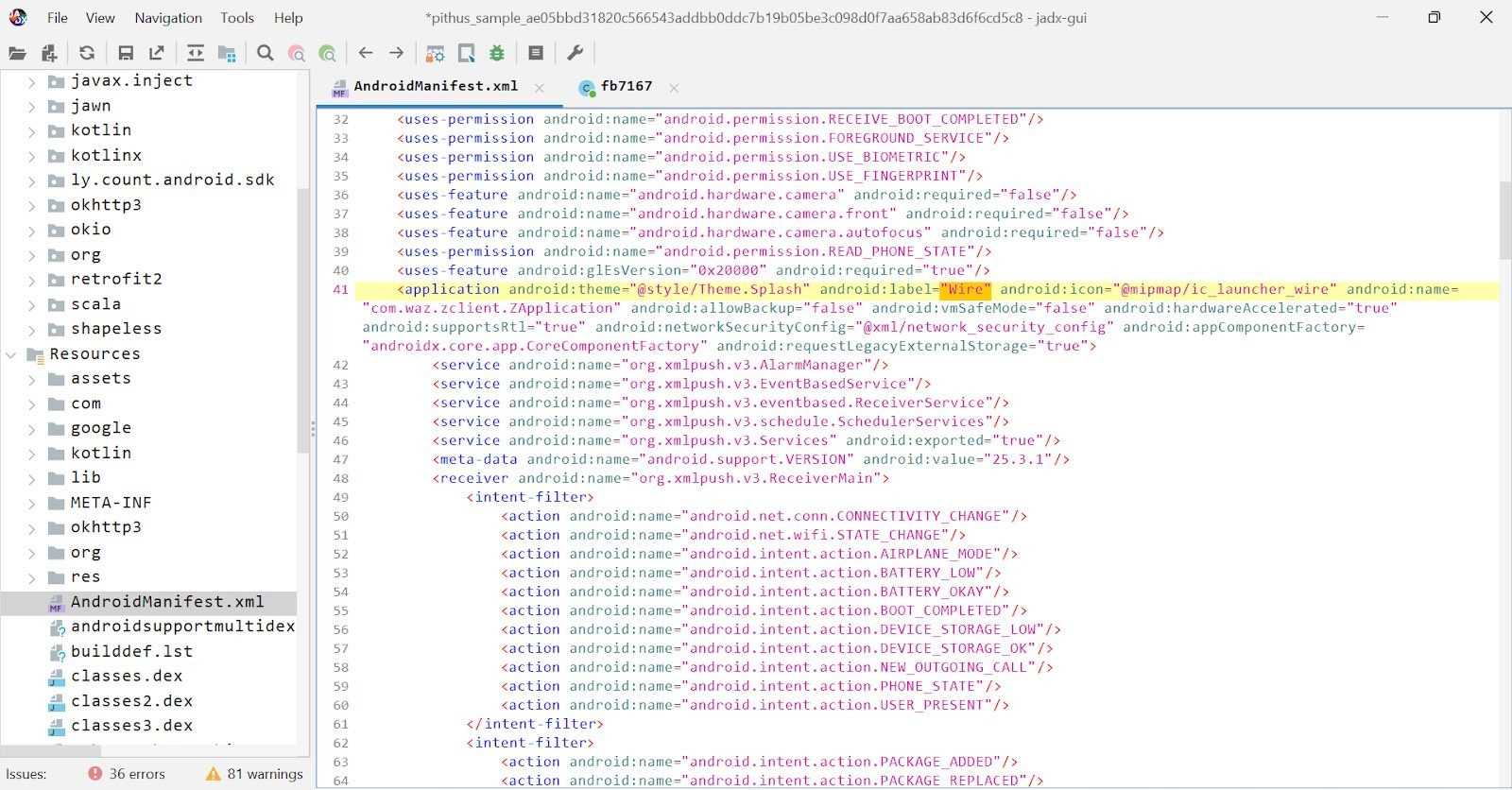
Task: Toggle the Sync with editor icon
Action: [196, 54]
